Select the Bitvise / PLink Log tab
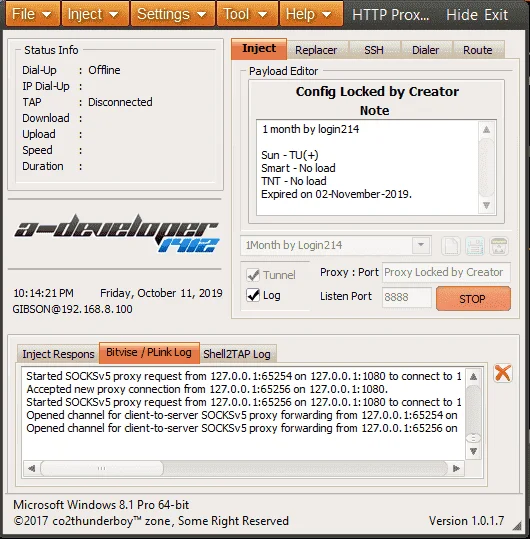The height and width of the screenshot is (539, 530). click(x=149, y=353)
